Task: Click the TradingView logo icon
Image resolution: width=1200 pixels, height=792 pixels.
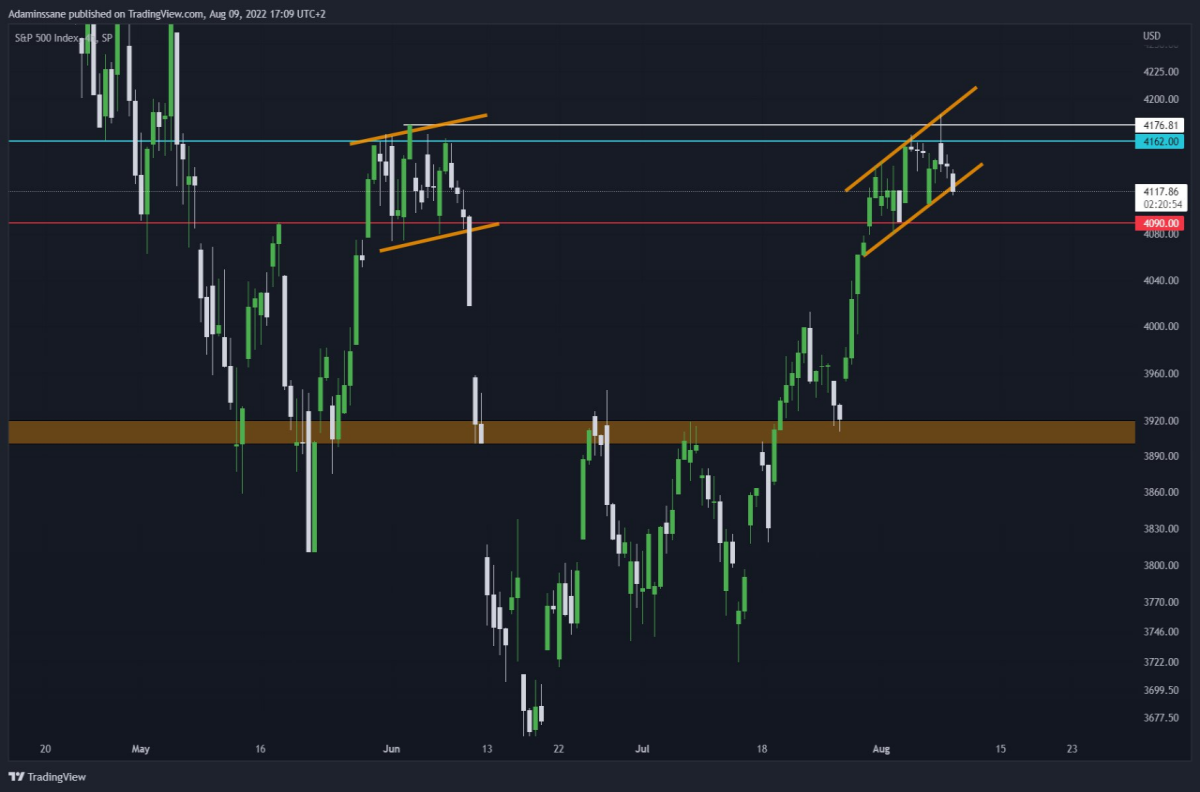Action: [x=17, y=777]
